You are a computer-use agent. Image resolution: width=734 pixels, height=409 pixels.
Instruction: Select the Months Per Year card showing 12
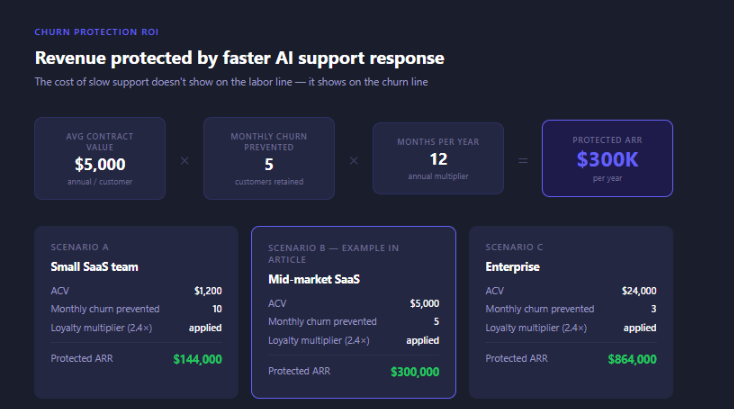click(438, 158)
